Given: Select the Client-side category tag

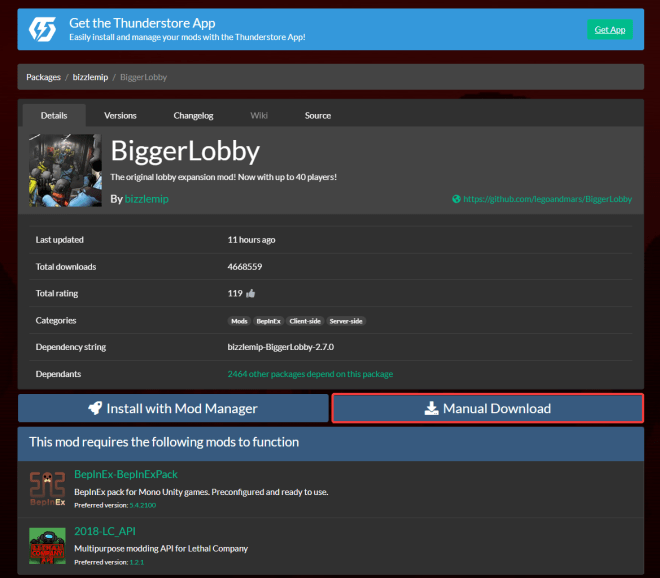Looking at the screenshot, I should (305, 321).
